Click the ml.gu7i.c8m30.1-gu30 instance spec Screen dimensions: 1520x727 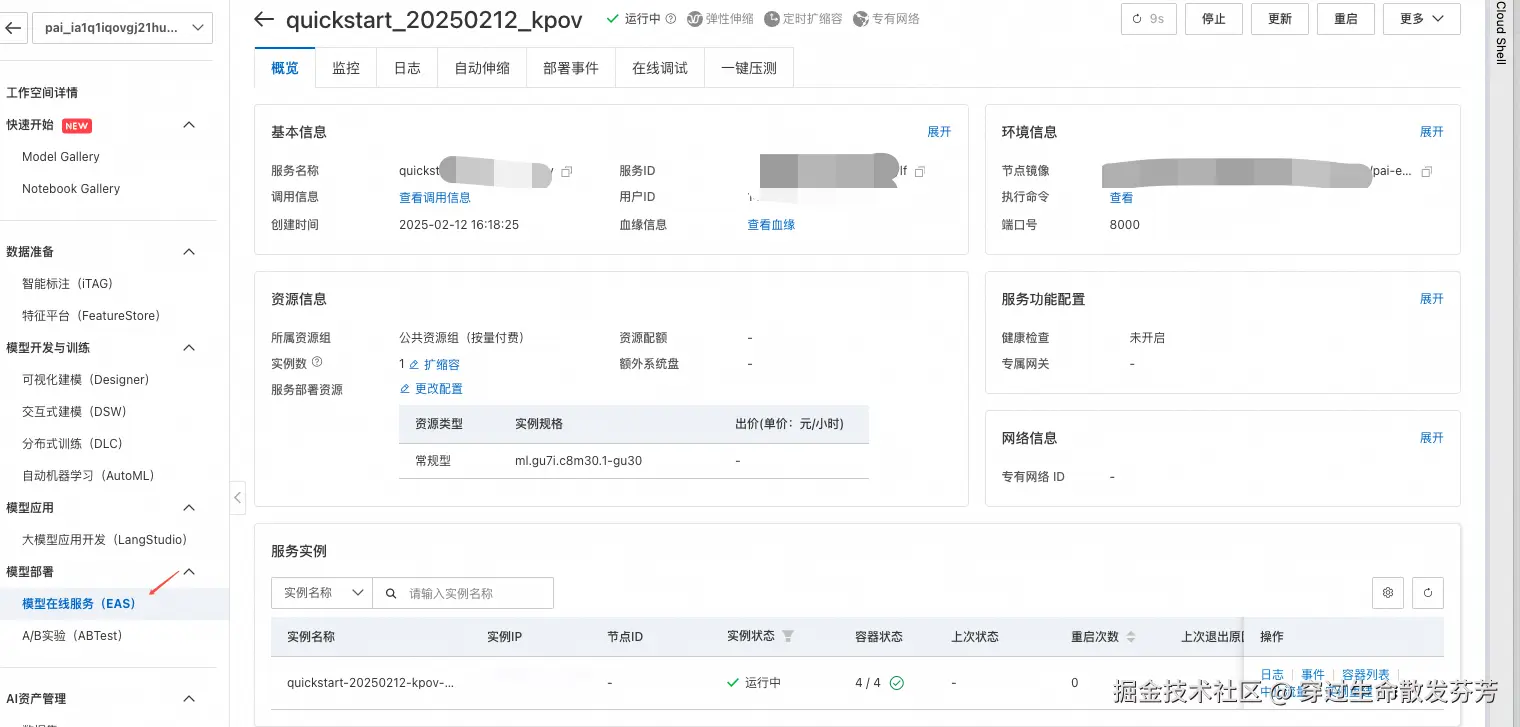click(x=578, y=461)
